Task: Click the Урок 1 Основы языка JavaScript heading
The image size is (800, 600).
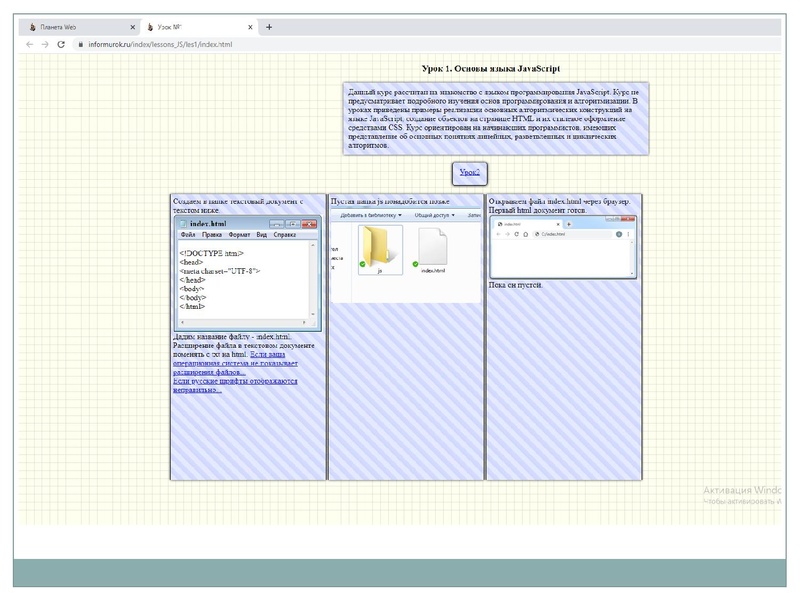Action: [x=496, y=69]
